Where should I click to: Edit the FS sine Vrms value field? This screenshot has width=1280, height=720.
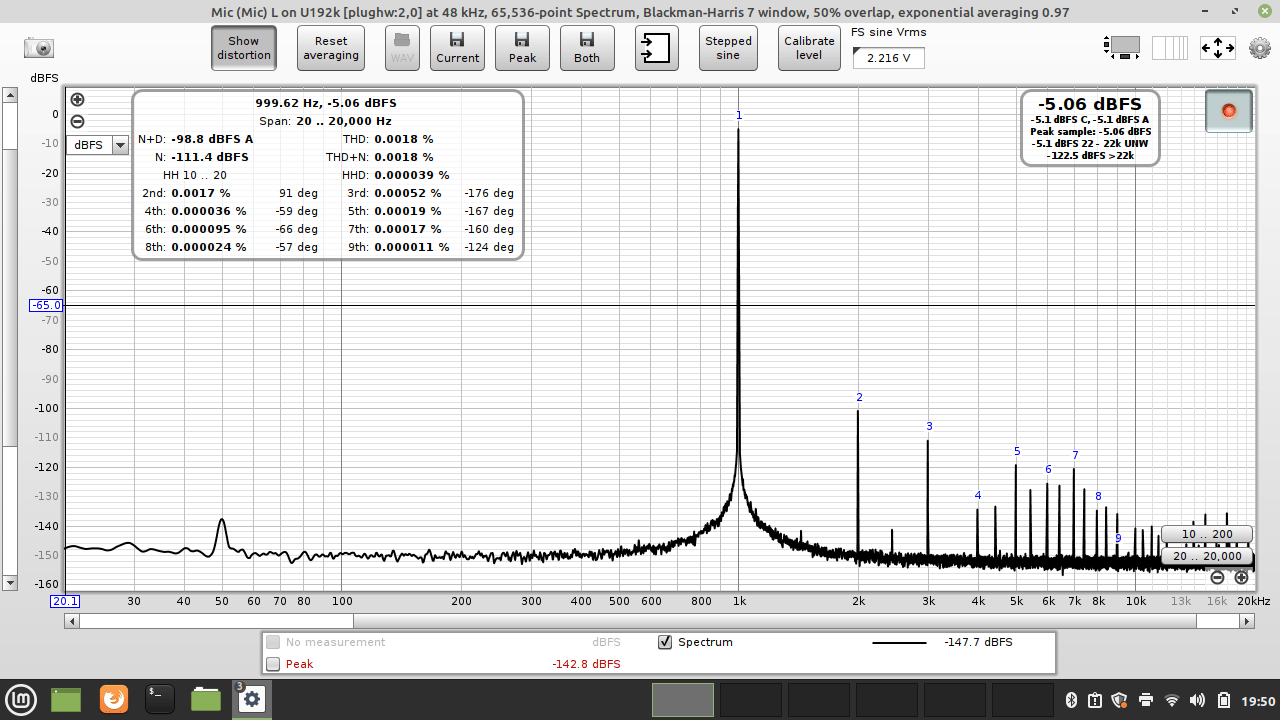click(x=889, y=58)
